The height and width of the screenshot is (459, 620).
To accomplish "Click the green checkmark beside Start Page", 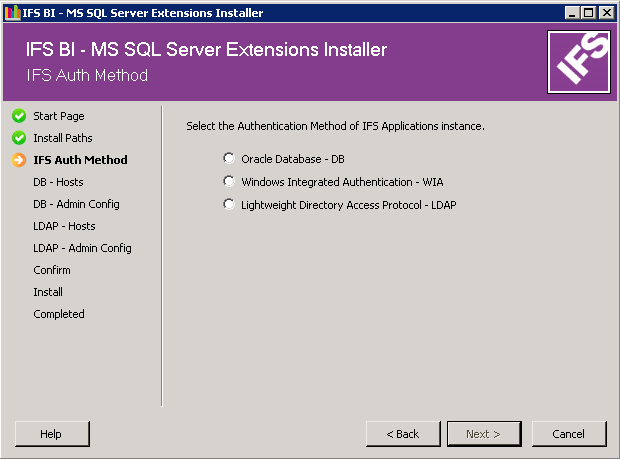I will (x=19, y=116).
